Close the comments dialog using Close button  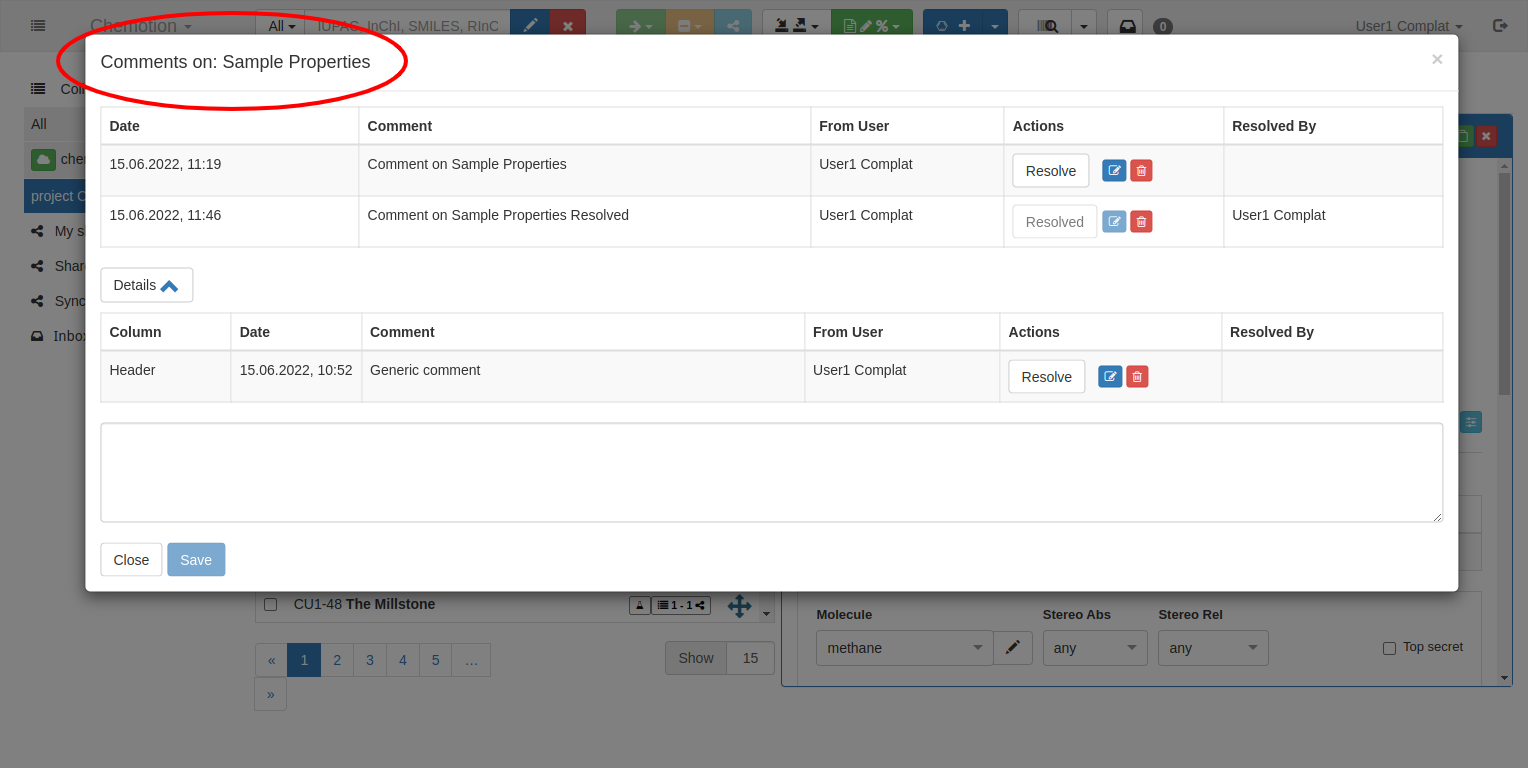131,560
